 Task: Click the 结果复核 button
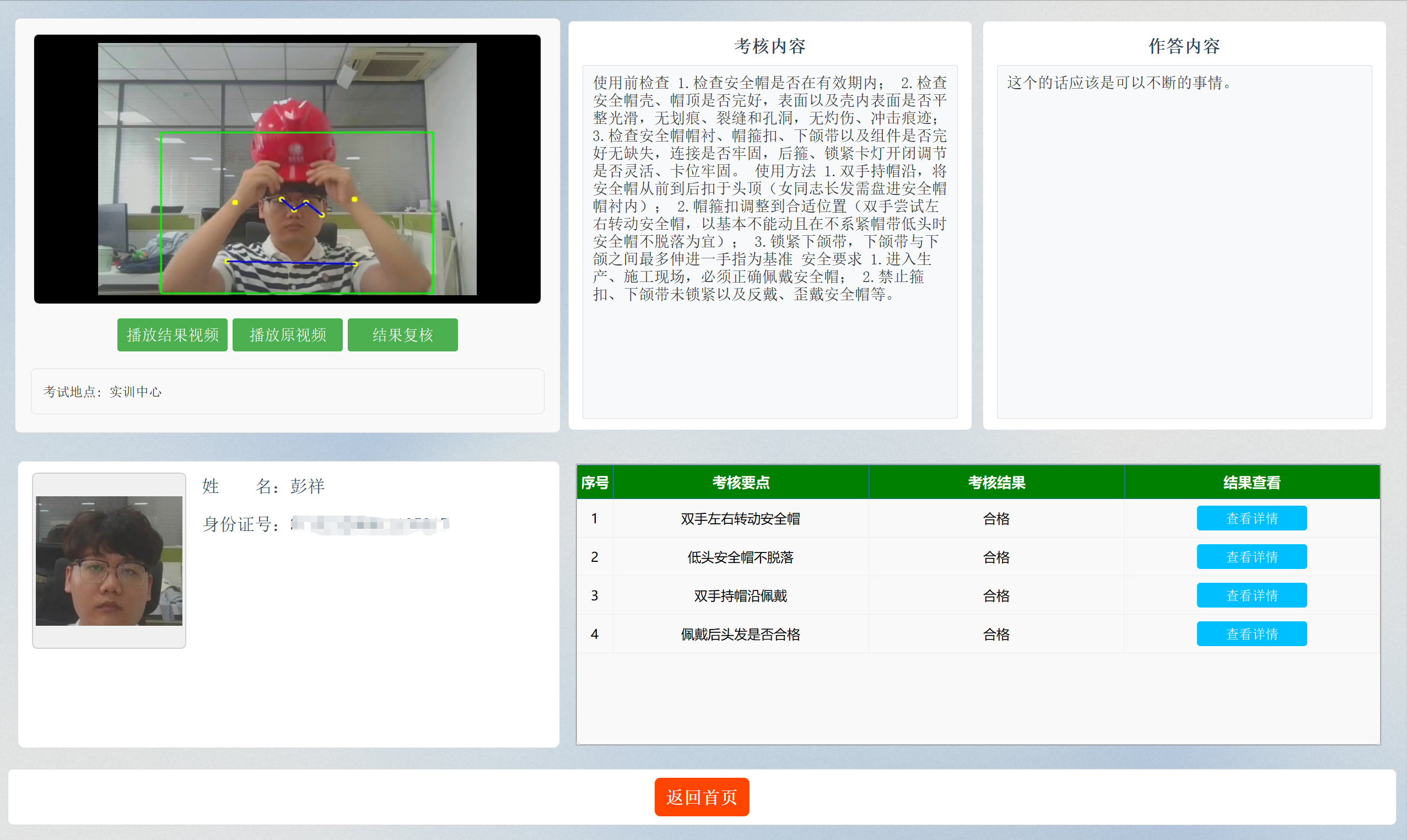point(402,335)
